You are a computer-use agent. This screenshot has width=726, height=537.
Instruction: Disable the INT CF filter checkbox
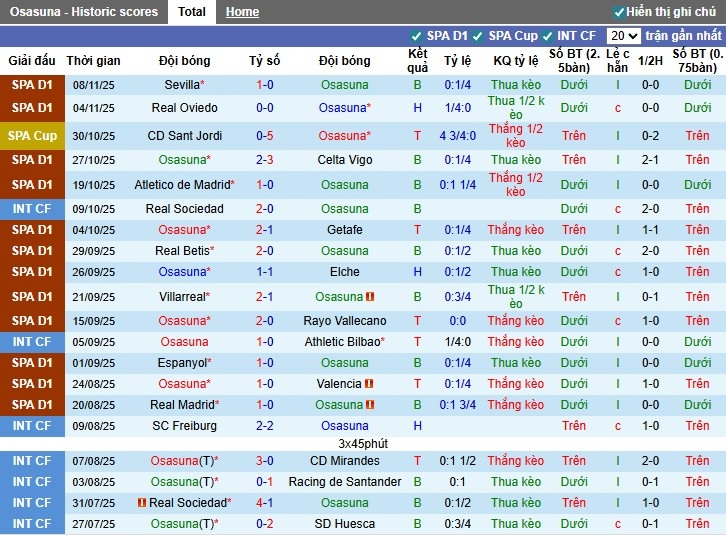tap(548, 36)
